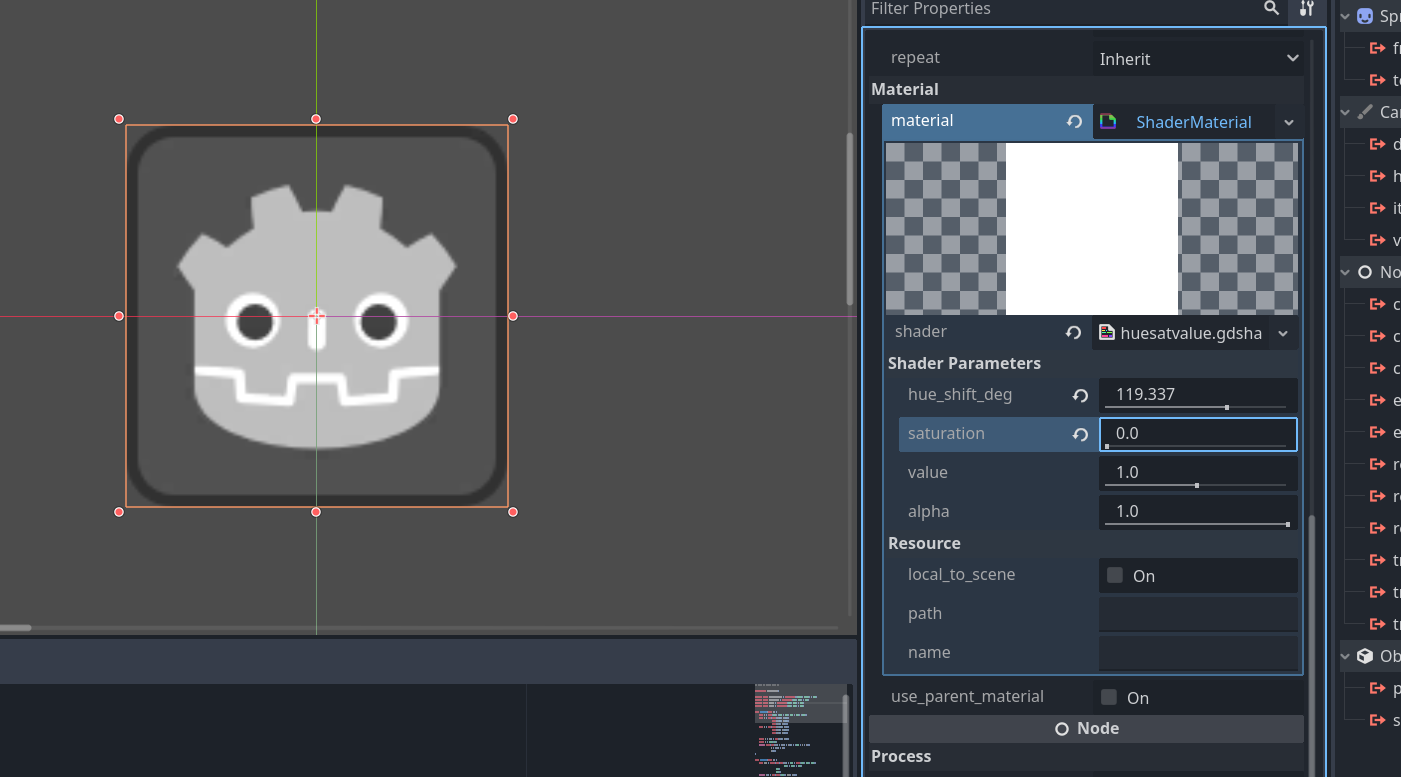Click the Node class circle icon in inspector
Viewport: 1401px width, 777px height.
pyautogui.click(x=1062, y=729)
